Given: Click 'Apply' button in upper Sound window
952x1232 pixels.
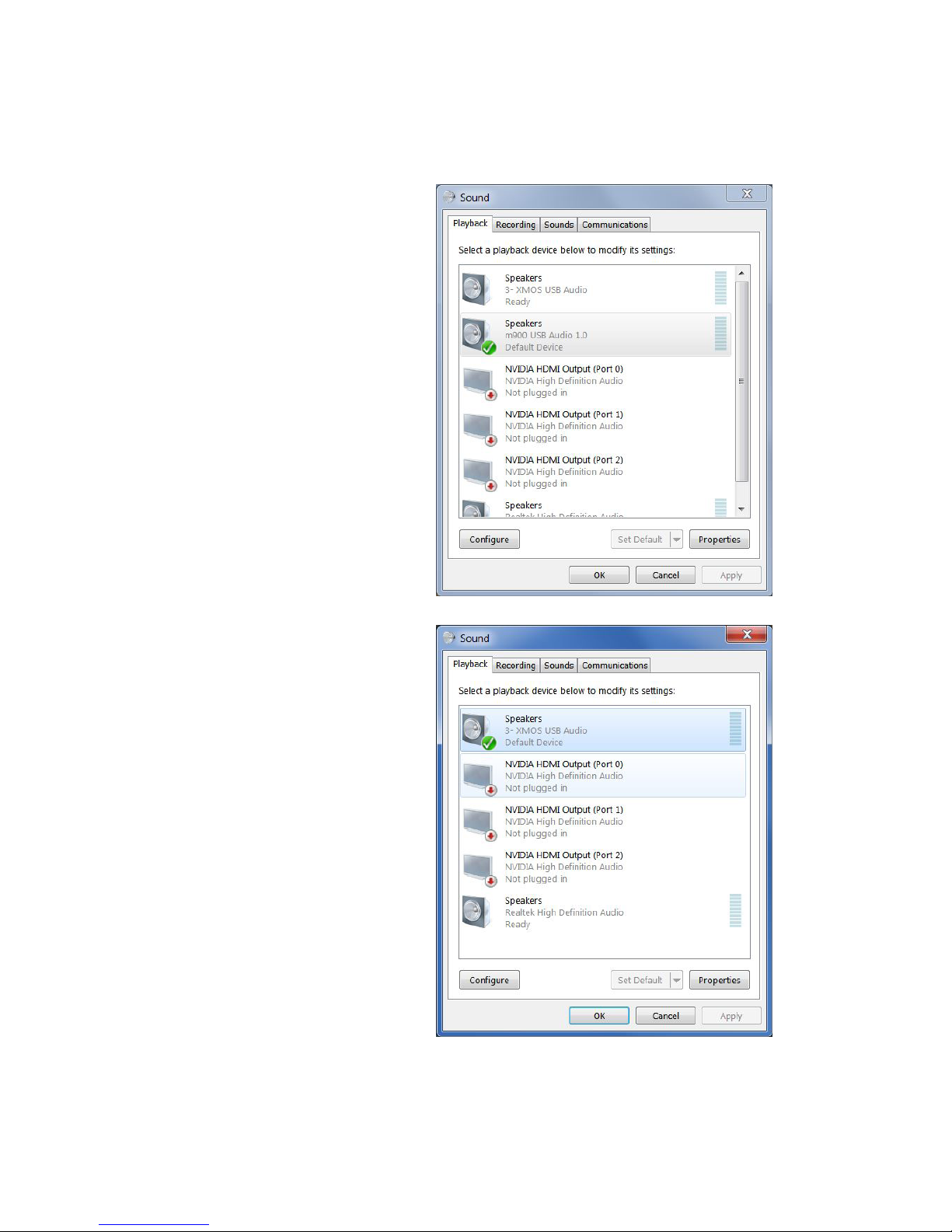Looking at the screenshot, I should [x=731, y=575].
